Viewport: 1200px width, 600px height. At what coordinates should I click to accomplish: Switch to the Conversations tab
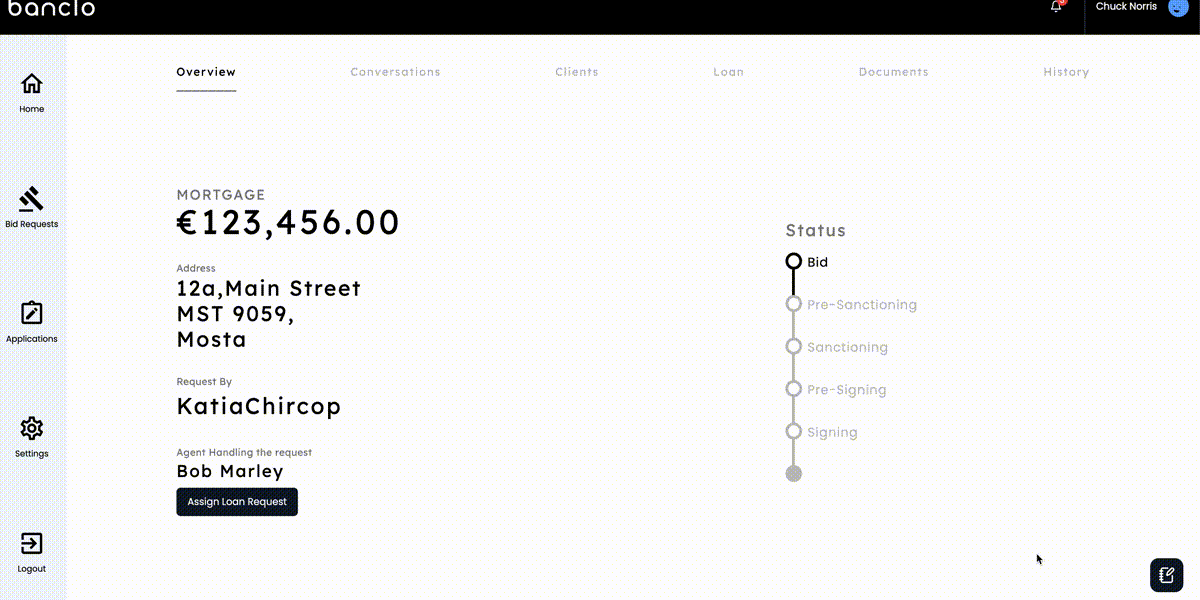(x=395, y=72)
